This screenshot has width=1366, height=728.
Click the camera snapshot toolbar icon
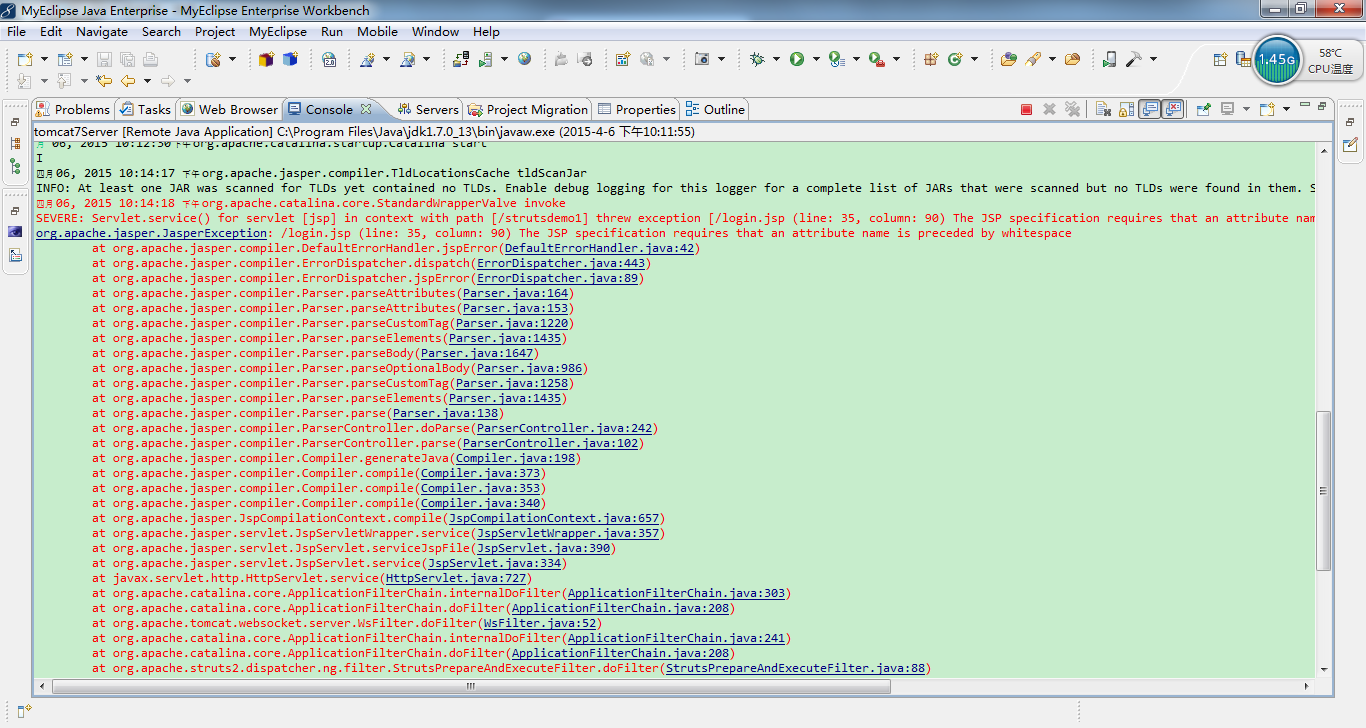pyautogui.click(x=702, y=59)
